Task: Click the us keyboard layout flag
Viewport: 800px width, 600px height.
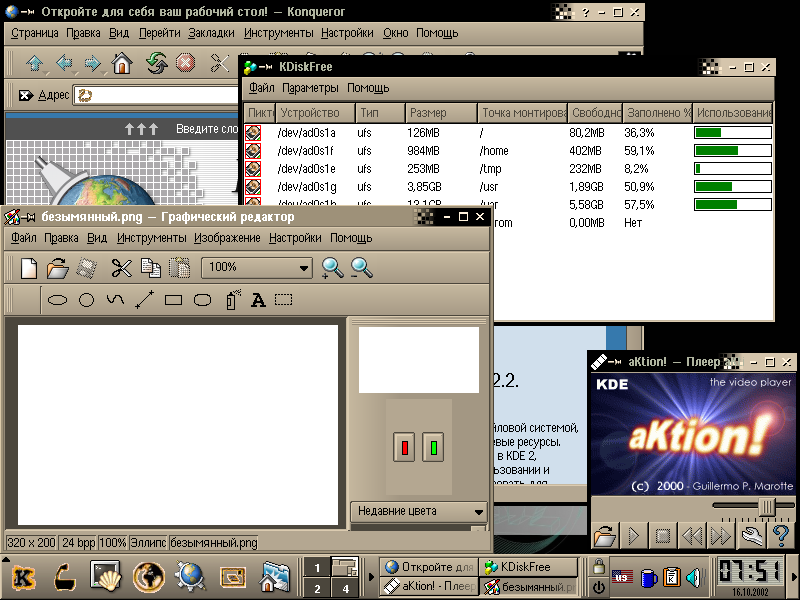Action: [622, 578]
